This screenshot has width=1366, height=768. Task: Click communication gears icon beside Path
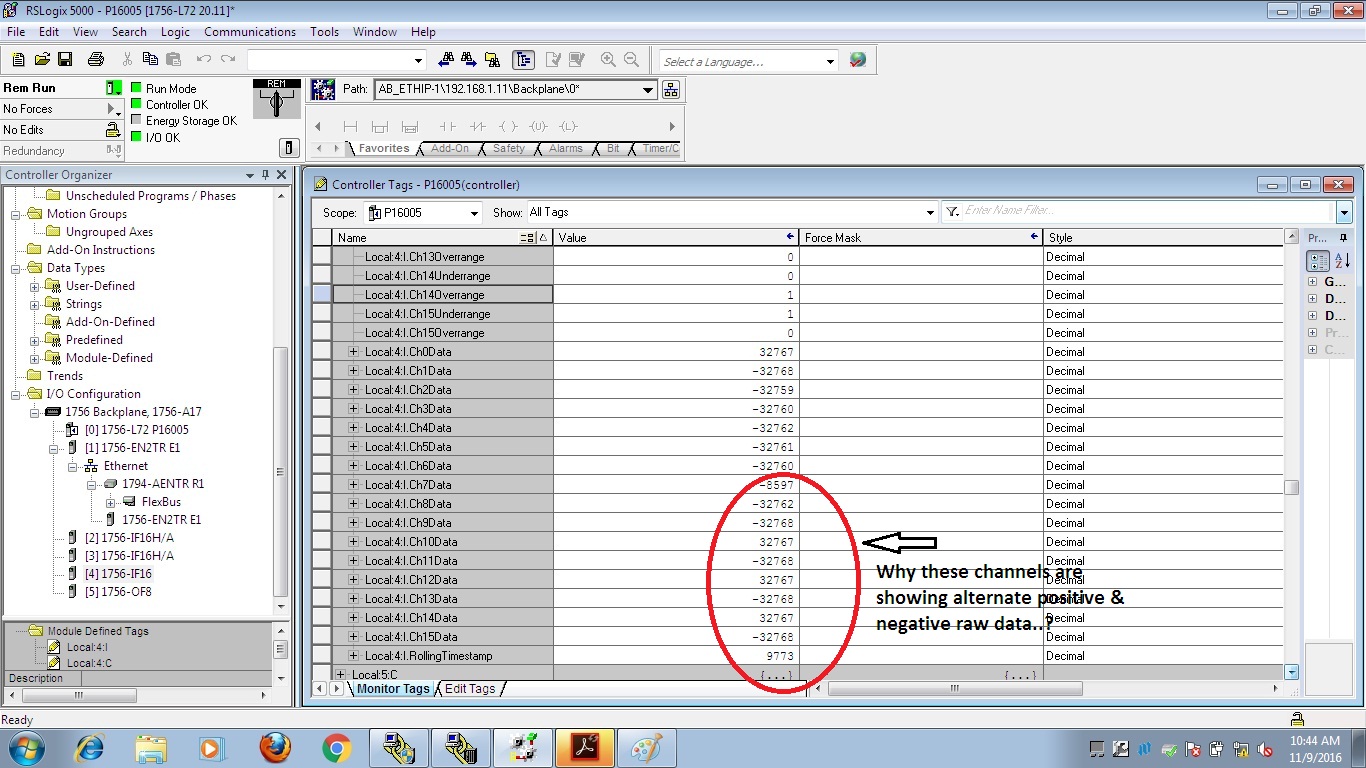323,89
